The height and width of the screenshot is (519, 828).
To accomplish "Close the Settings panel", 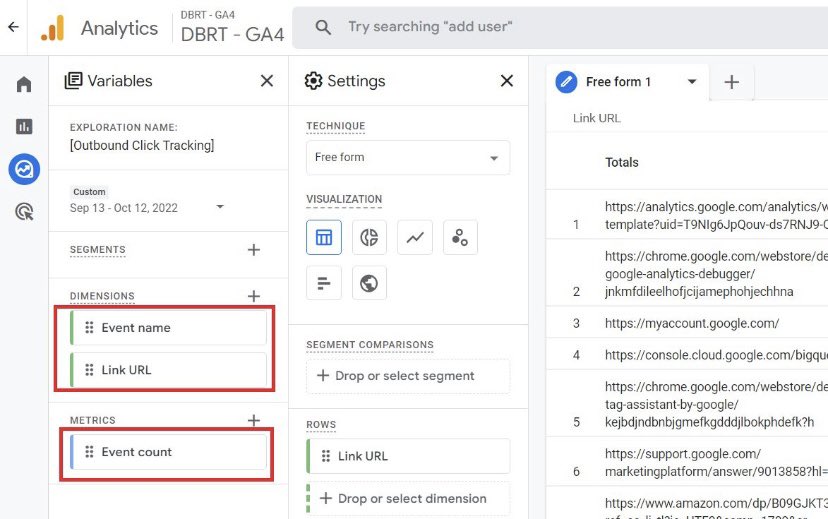I will (506, 81).
